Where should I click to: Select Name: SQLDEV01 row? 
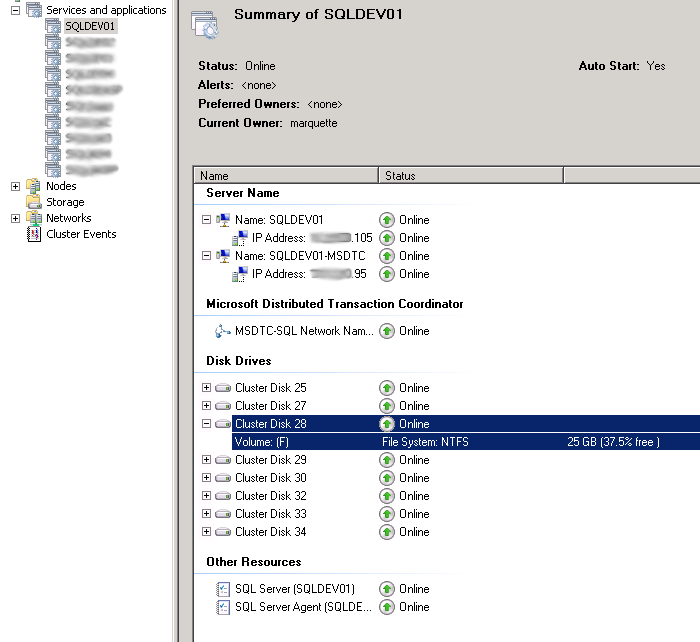pos(279,220)
